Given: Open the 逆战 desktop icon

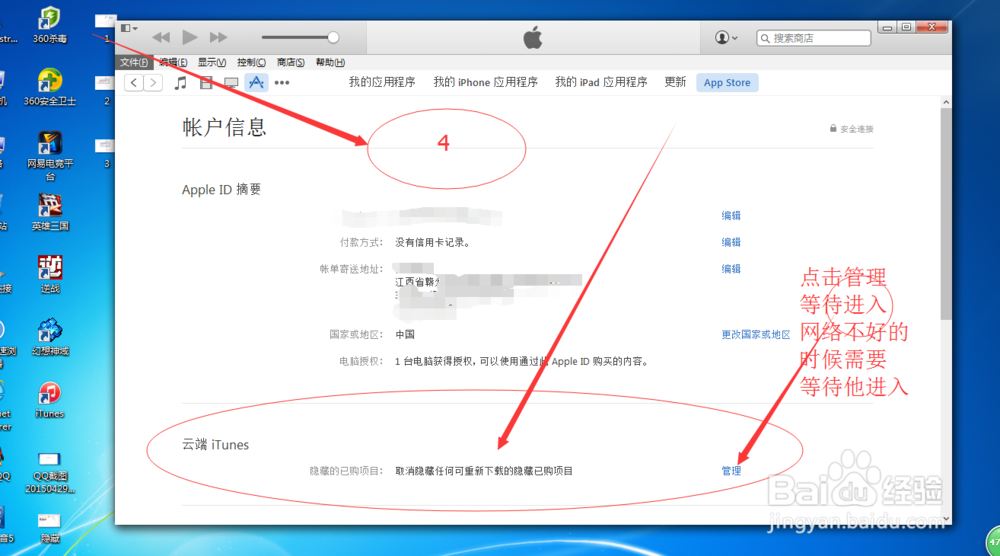Looking at the screenshot, I should point(50,275).
